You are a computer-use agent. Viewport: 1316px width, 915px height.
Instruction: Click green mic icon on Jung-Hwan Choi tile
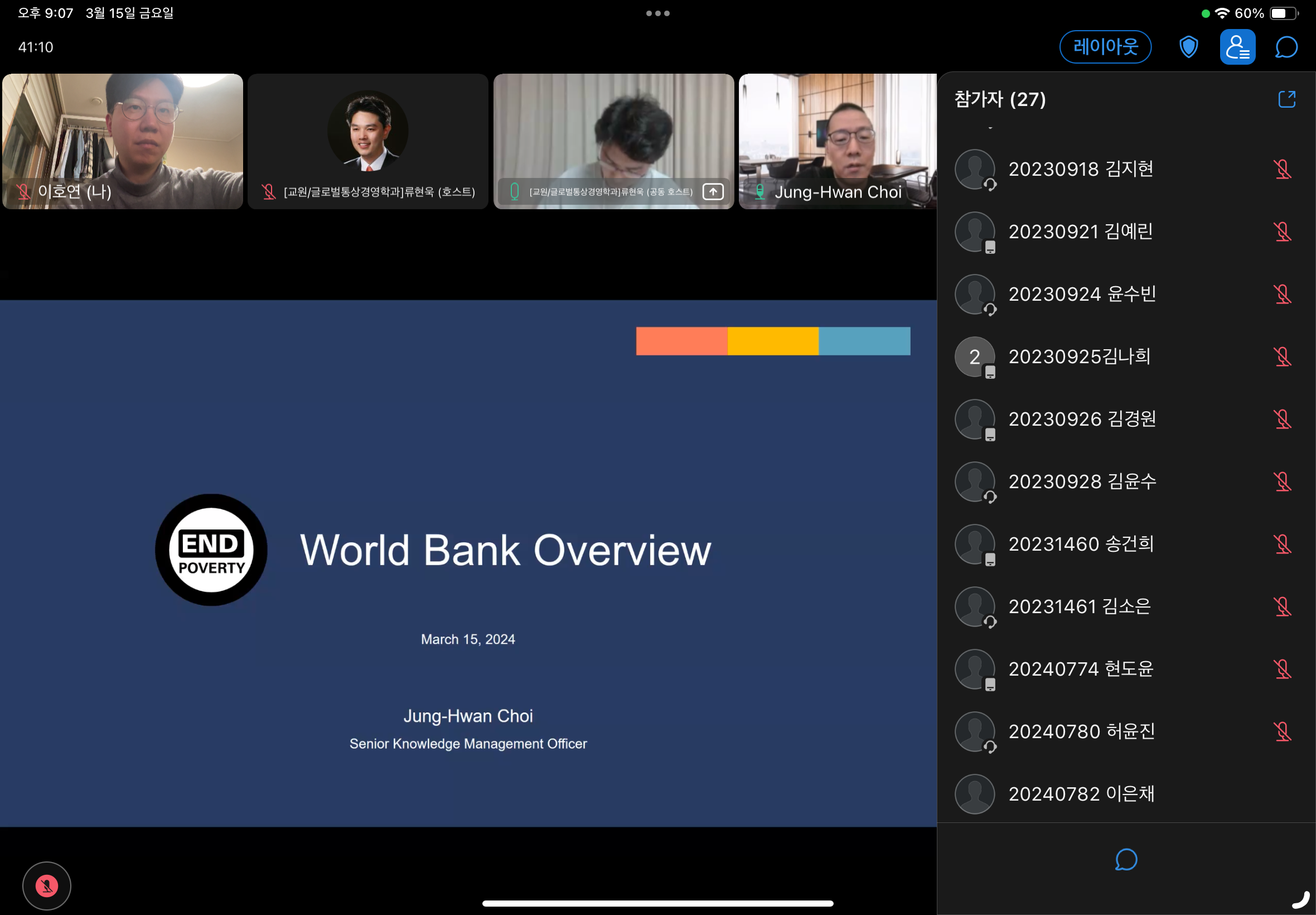[759, 191]
